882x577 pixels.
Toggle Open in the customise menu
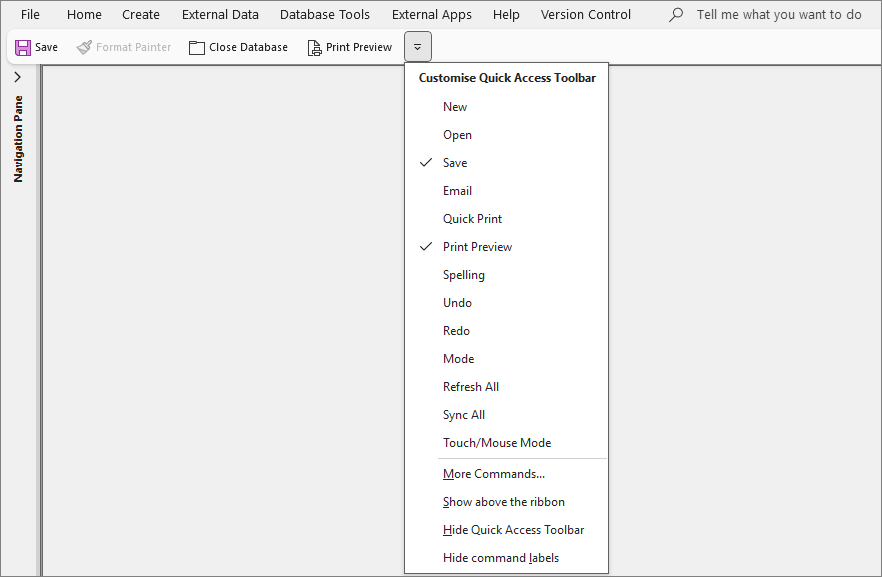(x=506, y=135)
